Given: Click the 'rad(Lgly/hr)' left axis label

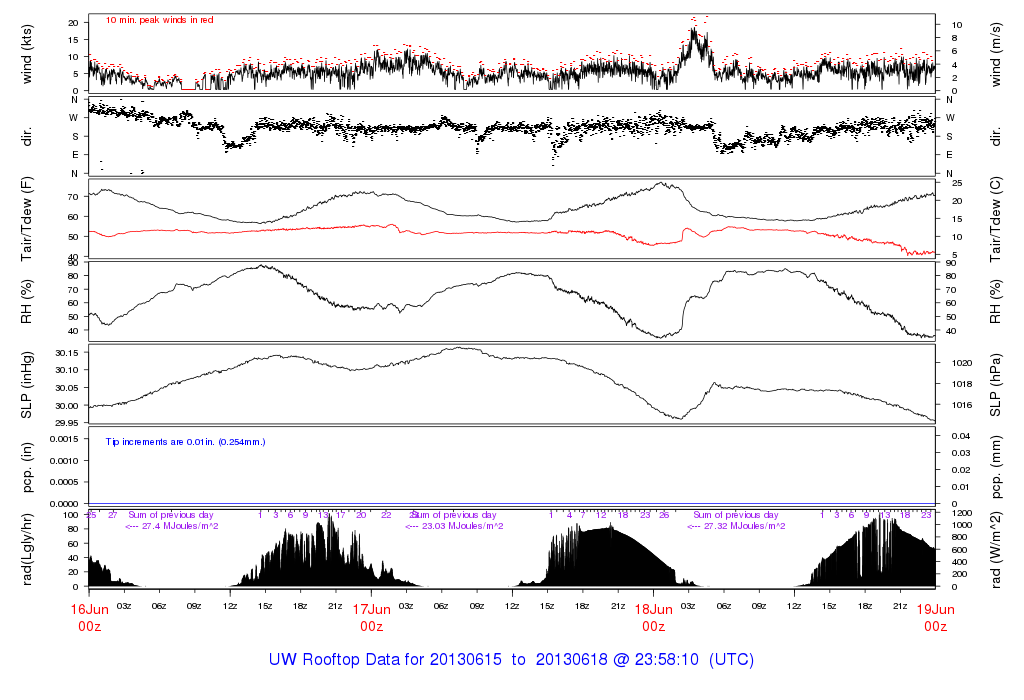Looking at the screenshot, I should click(28, 548).
